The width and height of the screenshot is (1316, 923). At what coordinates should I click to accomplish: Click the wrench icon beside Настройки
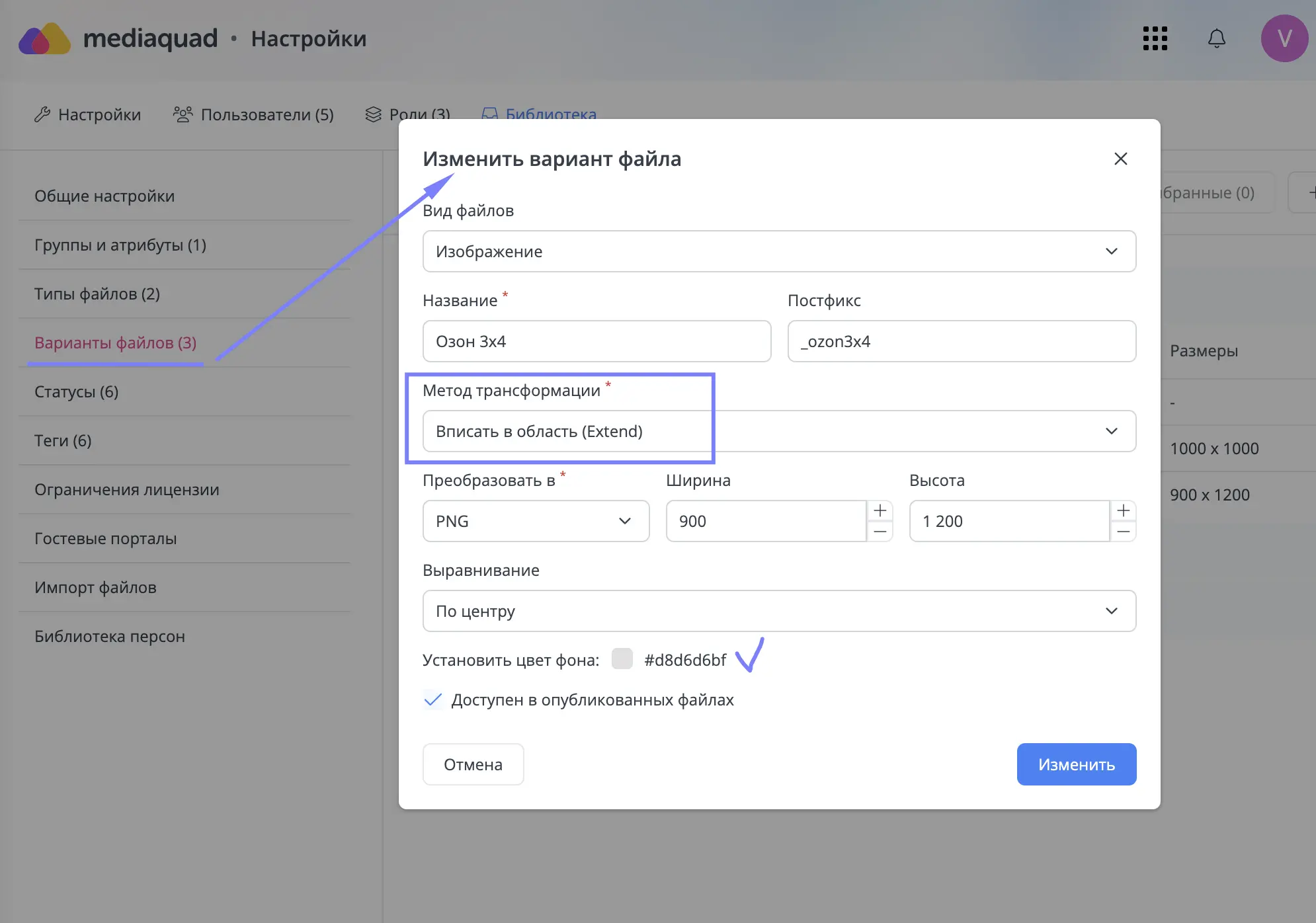42,114
